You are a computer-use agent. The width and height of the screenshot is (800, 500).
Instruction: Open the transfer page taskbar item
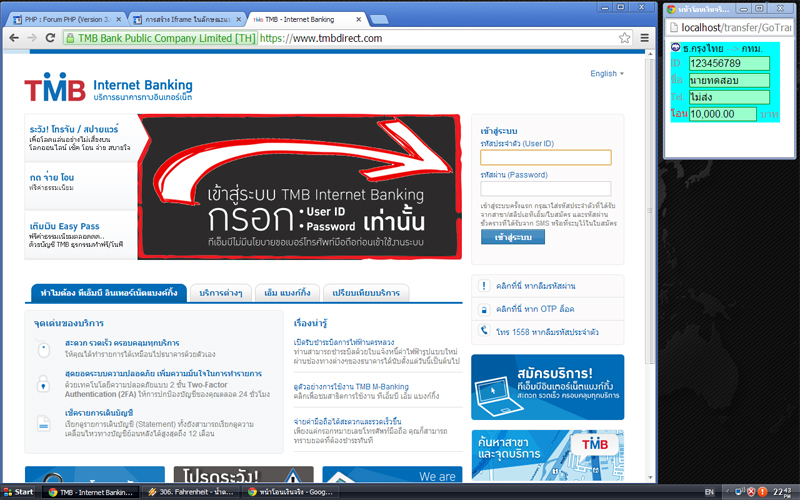tap(291, 492)
